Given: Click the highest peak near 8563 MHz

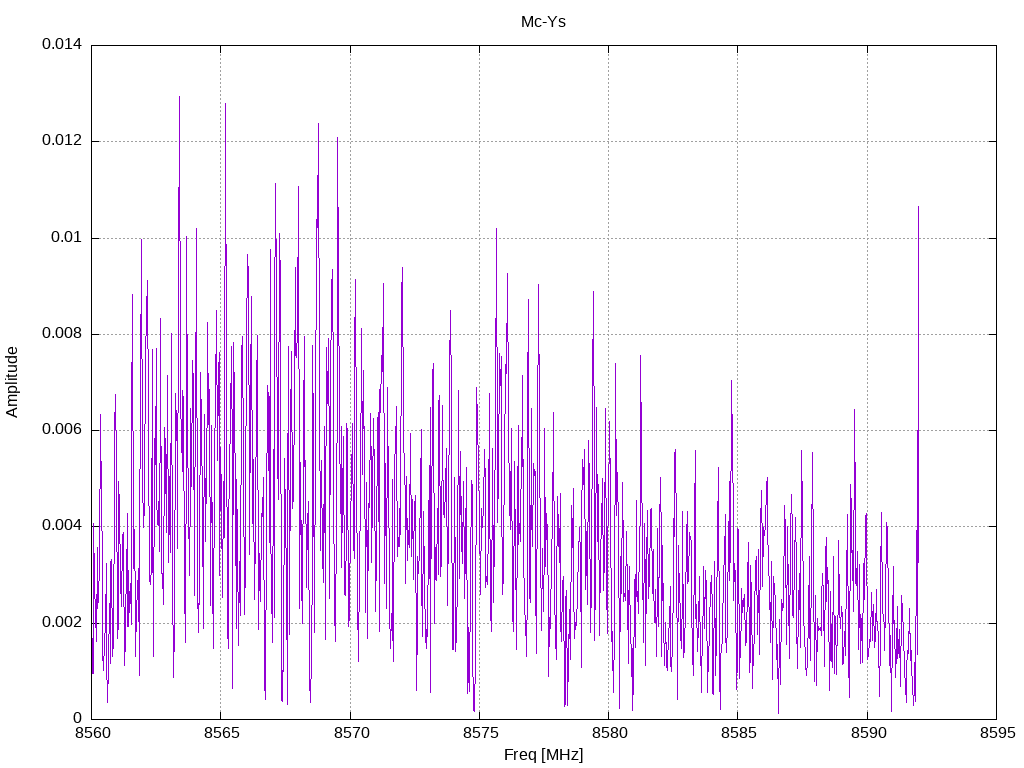Looking at the screenshot, I should (x=179, y=97).
